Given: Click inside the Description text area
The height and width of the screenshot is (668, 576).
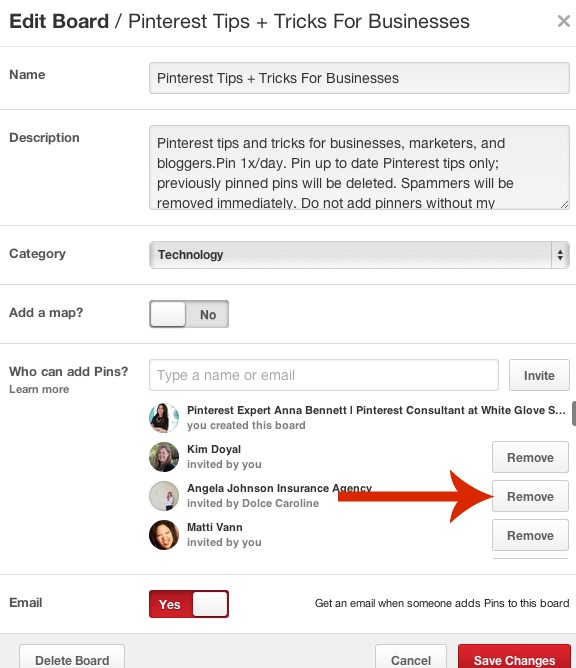Looking at the screenshot, I should click(x=359, y=167).
